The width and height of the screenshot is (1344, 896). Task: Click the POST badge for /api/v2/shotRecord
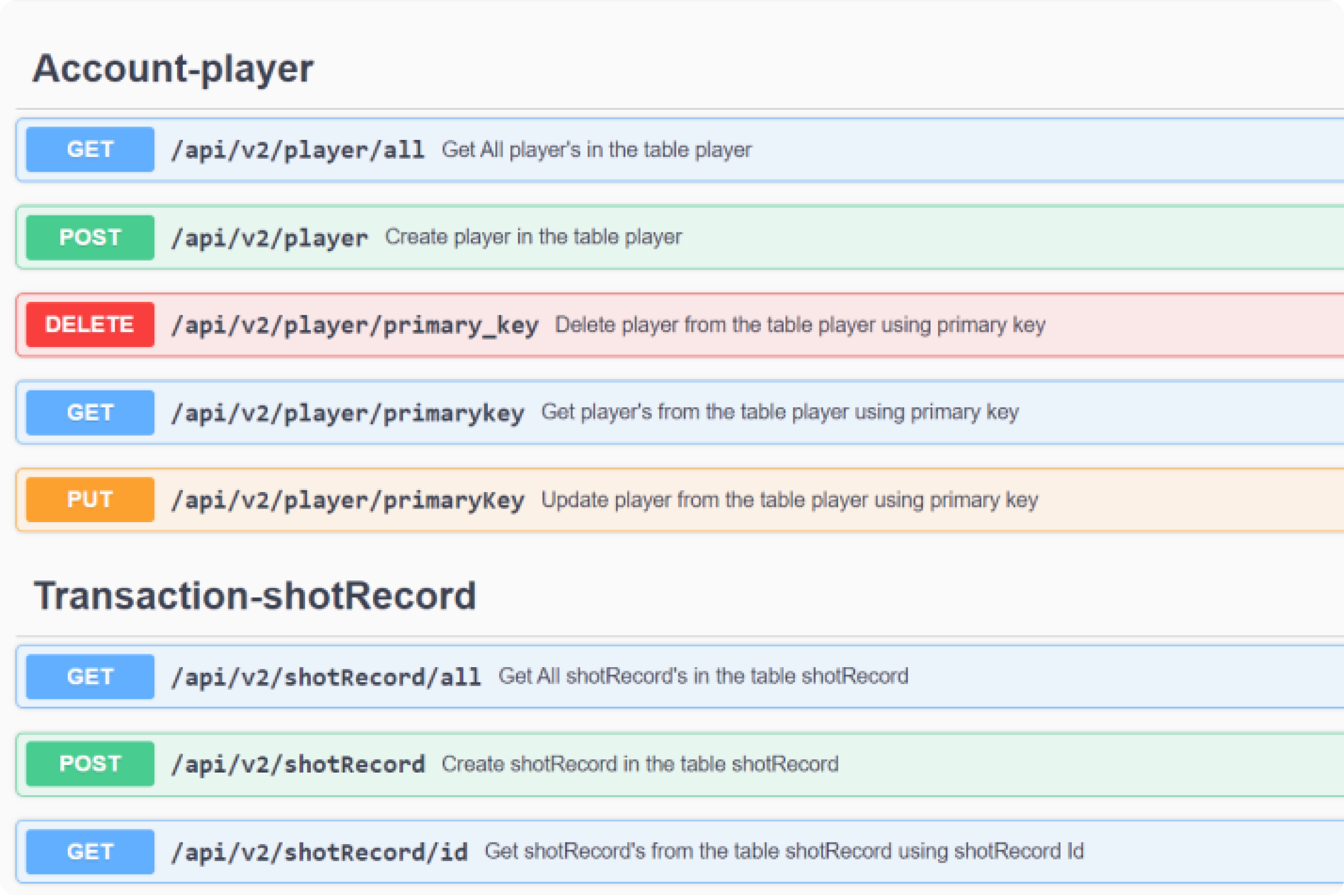[91, 764]
